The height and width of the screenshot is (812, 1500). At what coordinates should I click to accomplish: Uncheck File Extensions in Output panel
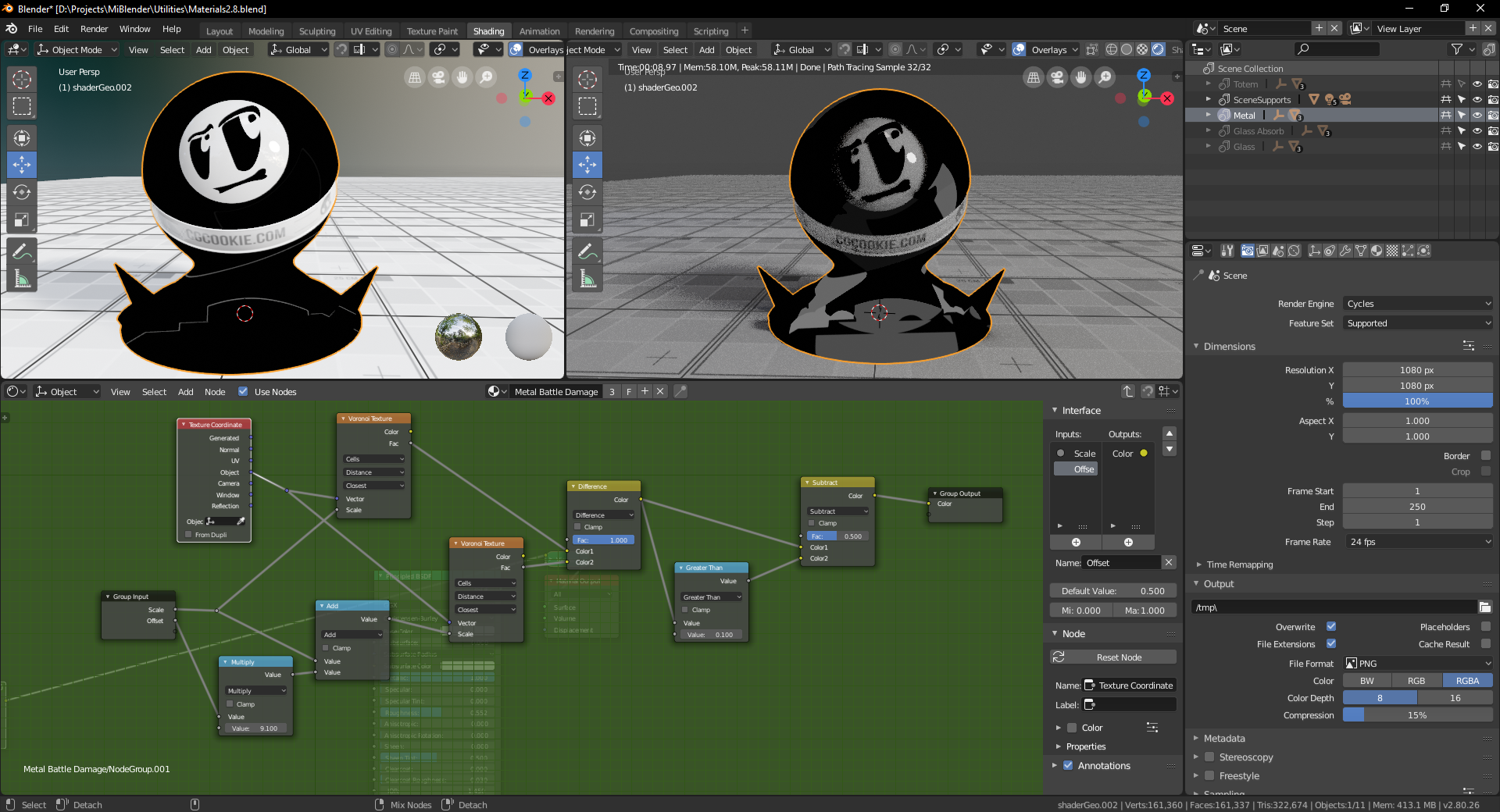coord(1331,643)
